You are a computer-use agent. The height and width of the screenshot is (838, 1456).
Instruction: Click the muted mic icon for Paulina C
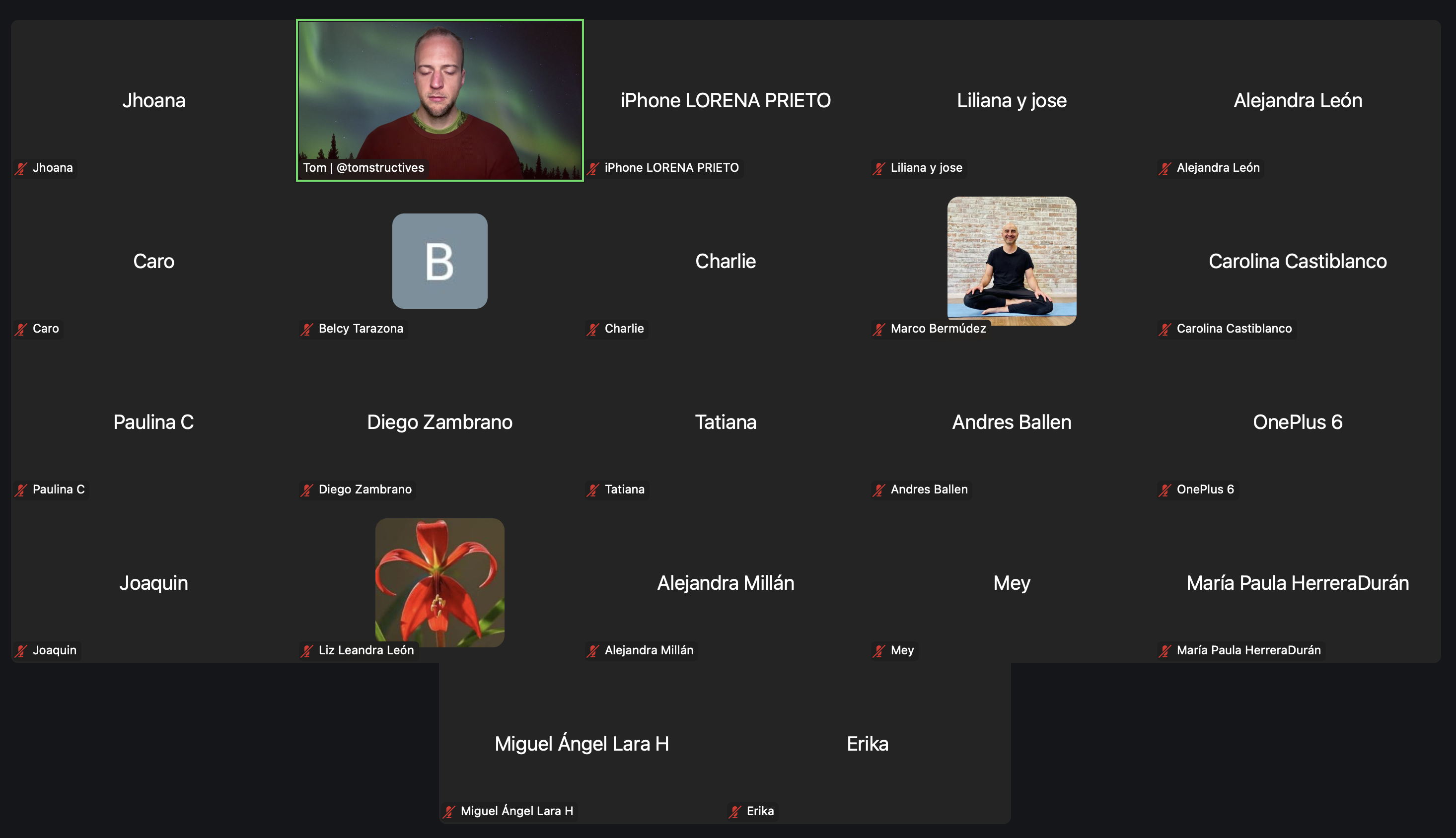(21, 490)
